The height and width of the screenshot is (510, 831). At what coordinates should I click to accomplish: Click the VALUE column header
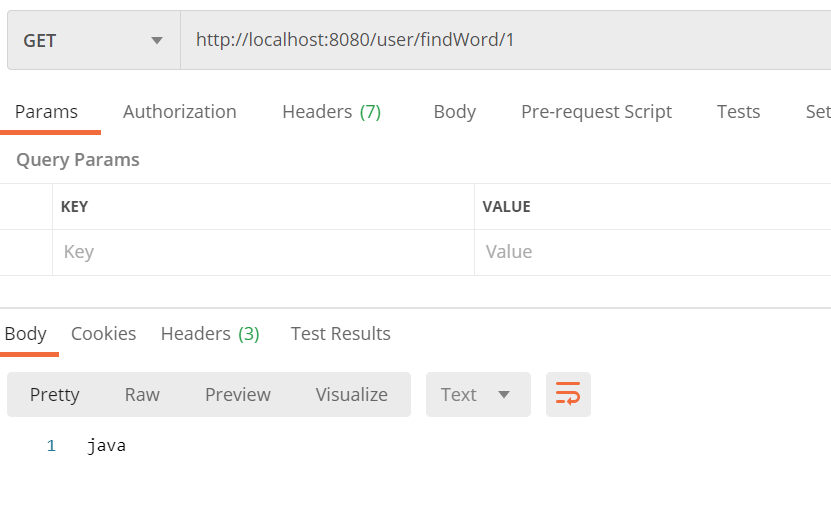point(506,207)
